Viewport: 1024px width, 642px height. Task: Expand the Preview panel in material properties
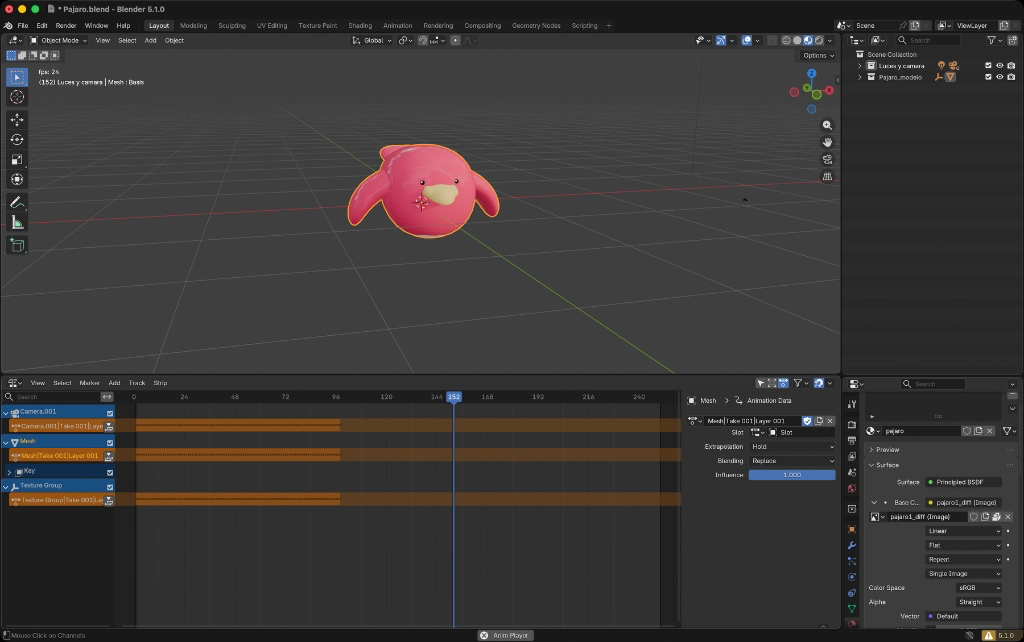(x=887, y=450)
